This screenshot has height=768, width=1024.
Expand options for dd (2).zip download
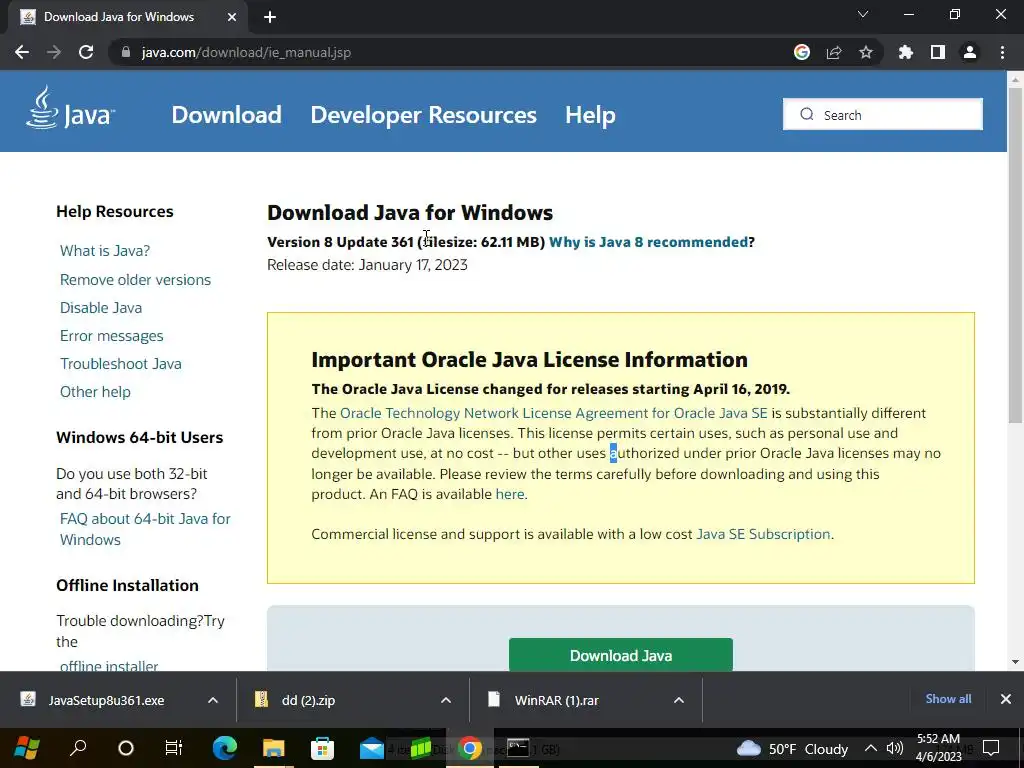point(446,700)
